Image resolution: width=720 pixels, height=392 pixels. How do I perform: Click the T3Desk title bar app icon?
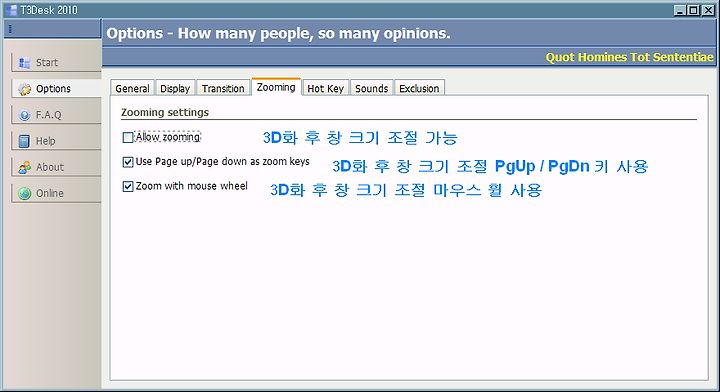click(11, 10)
